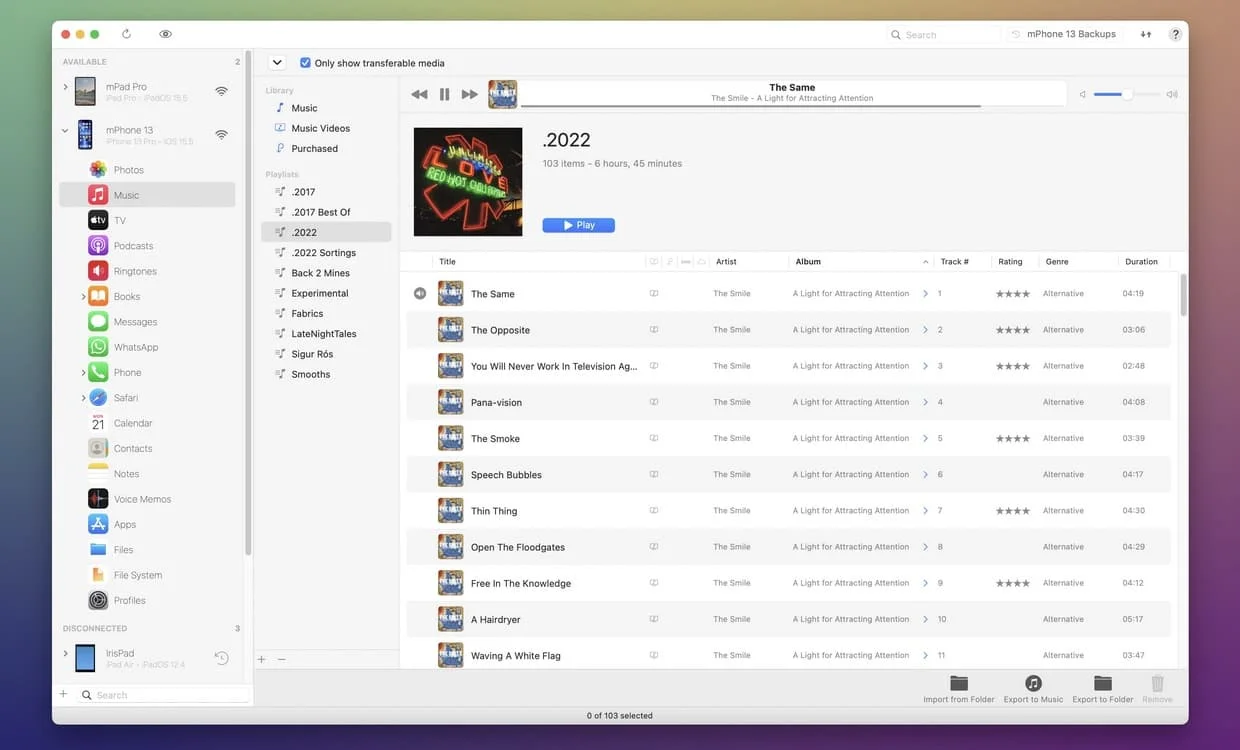The image size is (1240, 750).
Task: Open Messages in the sidebar
Action: tap(135, 322)
